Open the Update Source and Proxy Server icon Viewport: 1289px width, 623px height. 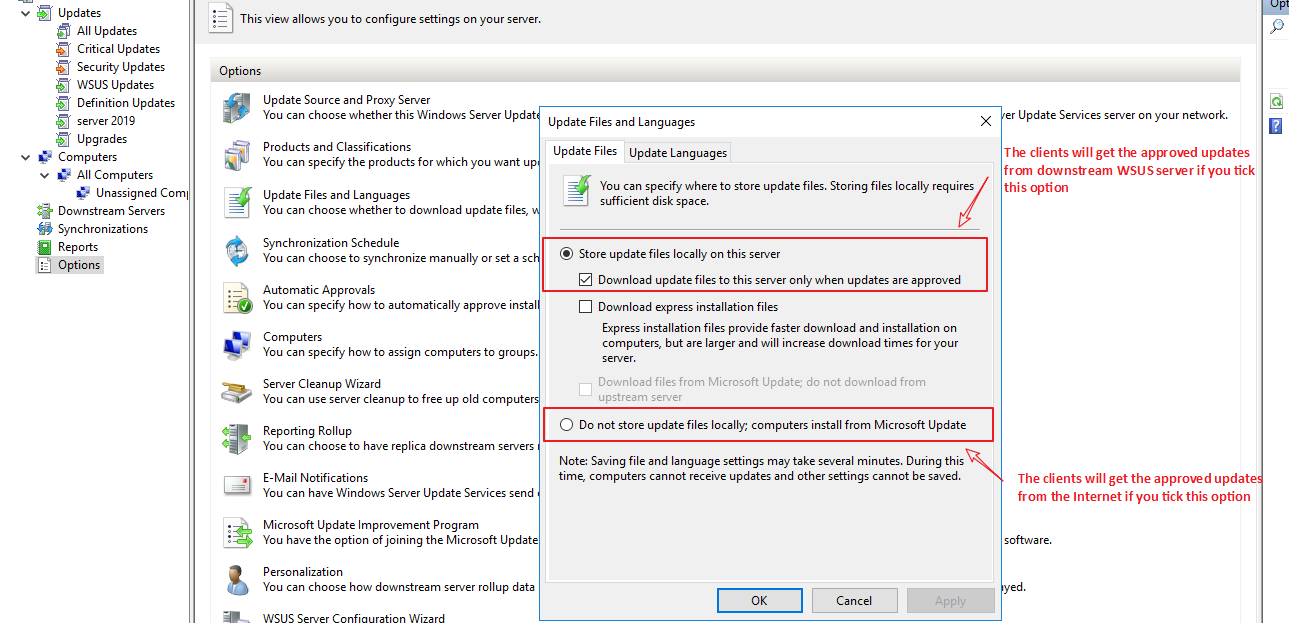click(x=237, y=106)
